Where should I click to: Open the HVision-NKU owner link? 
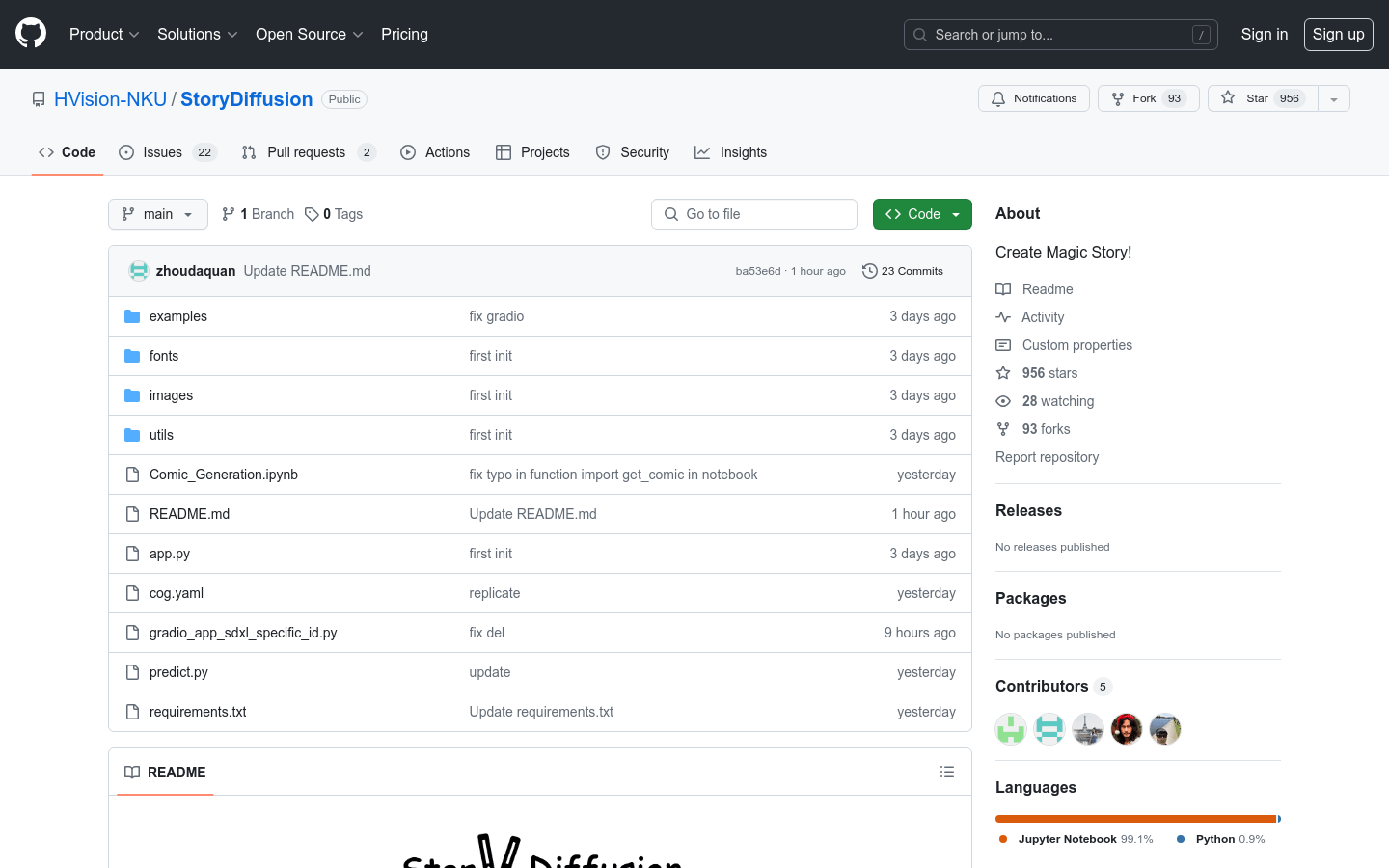[x=110, y=99]
